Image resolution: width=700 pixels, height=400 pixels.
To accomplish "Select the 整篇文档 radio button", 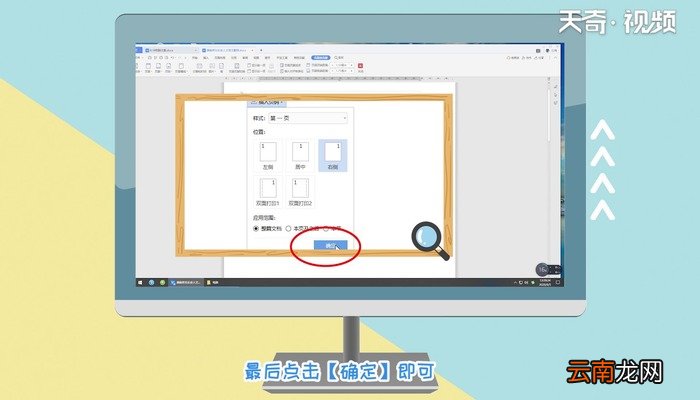I will coord(256,229).
